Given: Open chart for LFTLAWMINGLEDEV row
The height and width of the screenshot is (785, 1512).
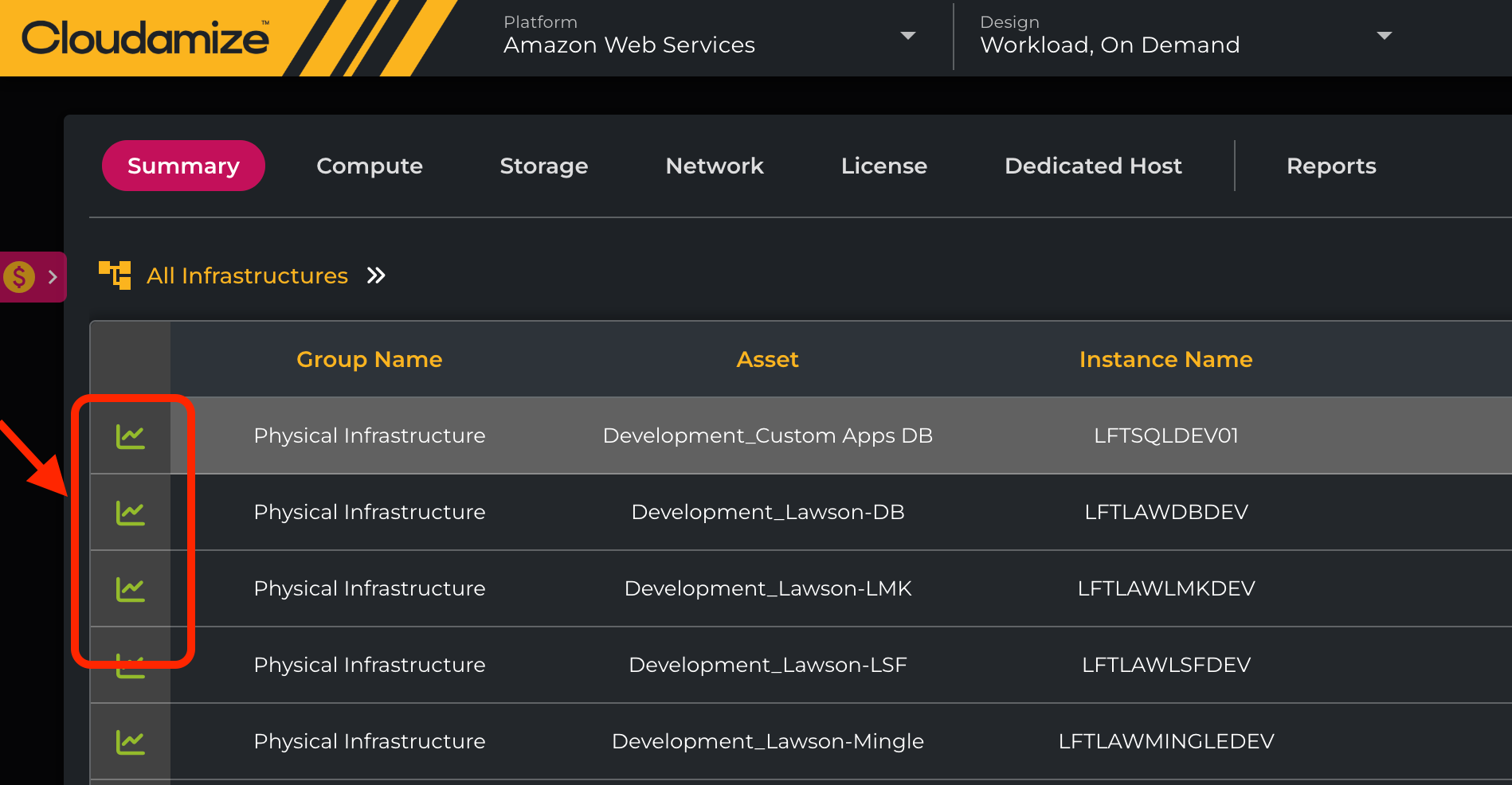Looking at the screenshot, I should point(130,742).
